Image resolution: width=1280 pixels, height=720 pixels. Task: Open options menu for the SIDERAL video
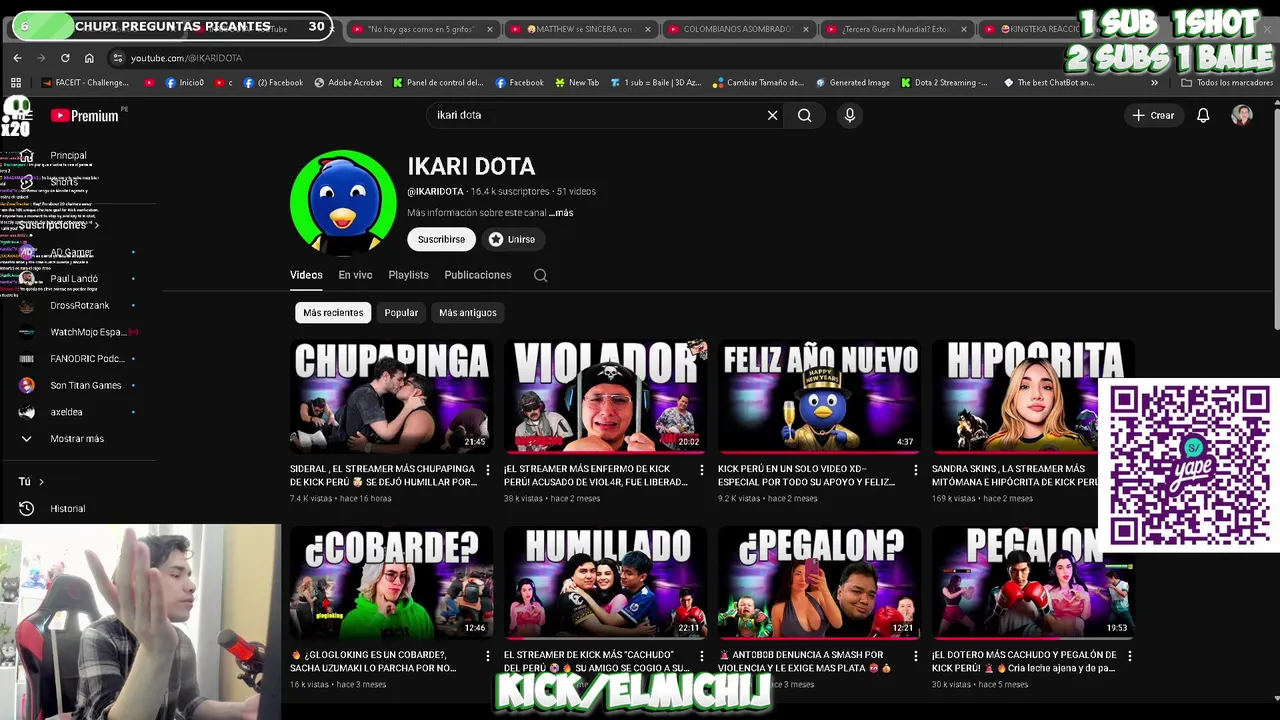(x=488, y=469)
